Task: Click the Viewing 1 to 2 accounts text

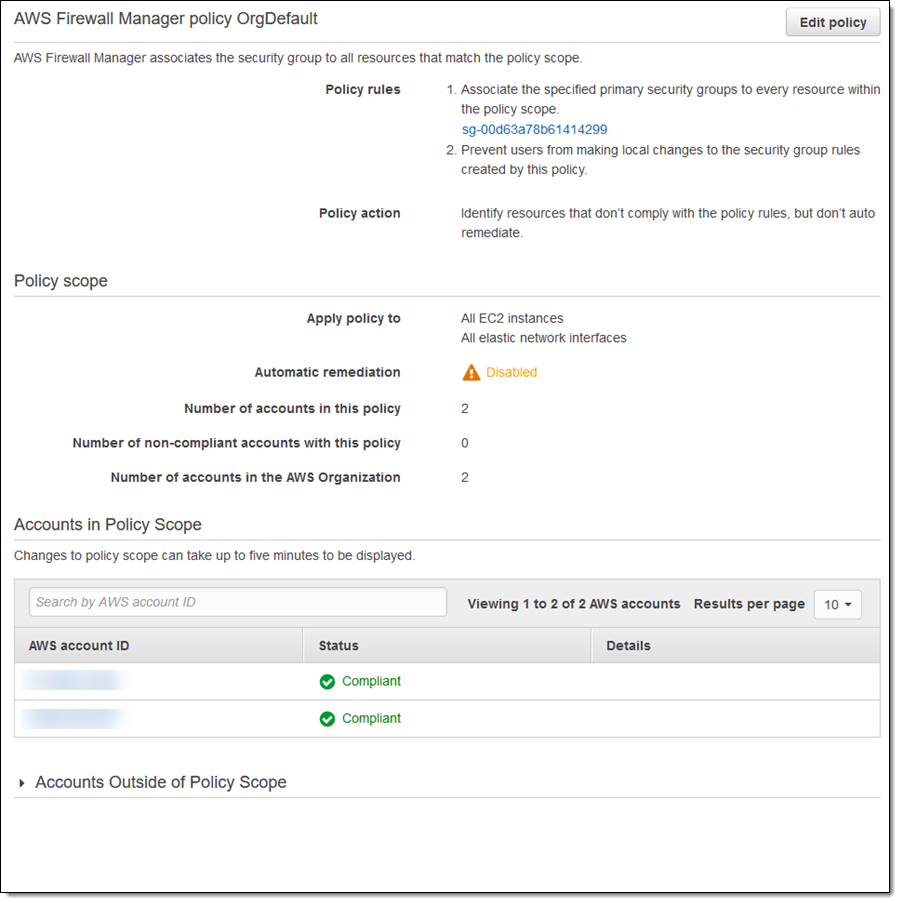Action: point(573,604)
